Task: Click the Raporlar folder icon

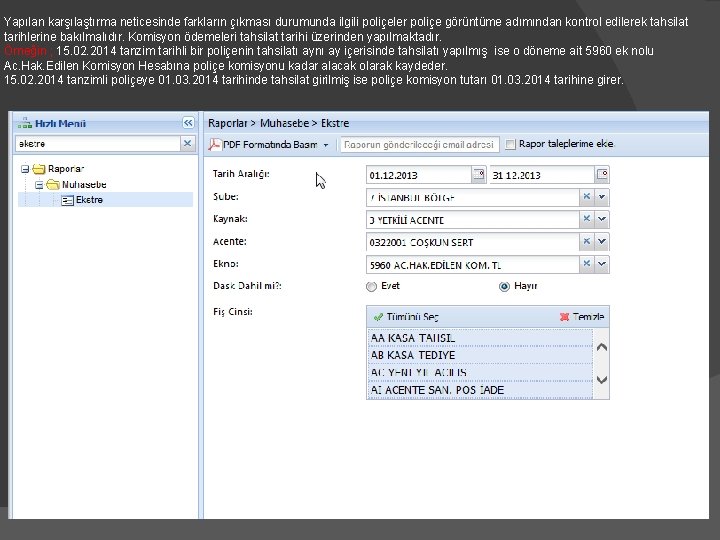Action: coord(39,169)
